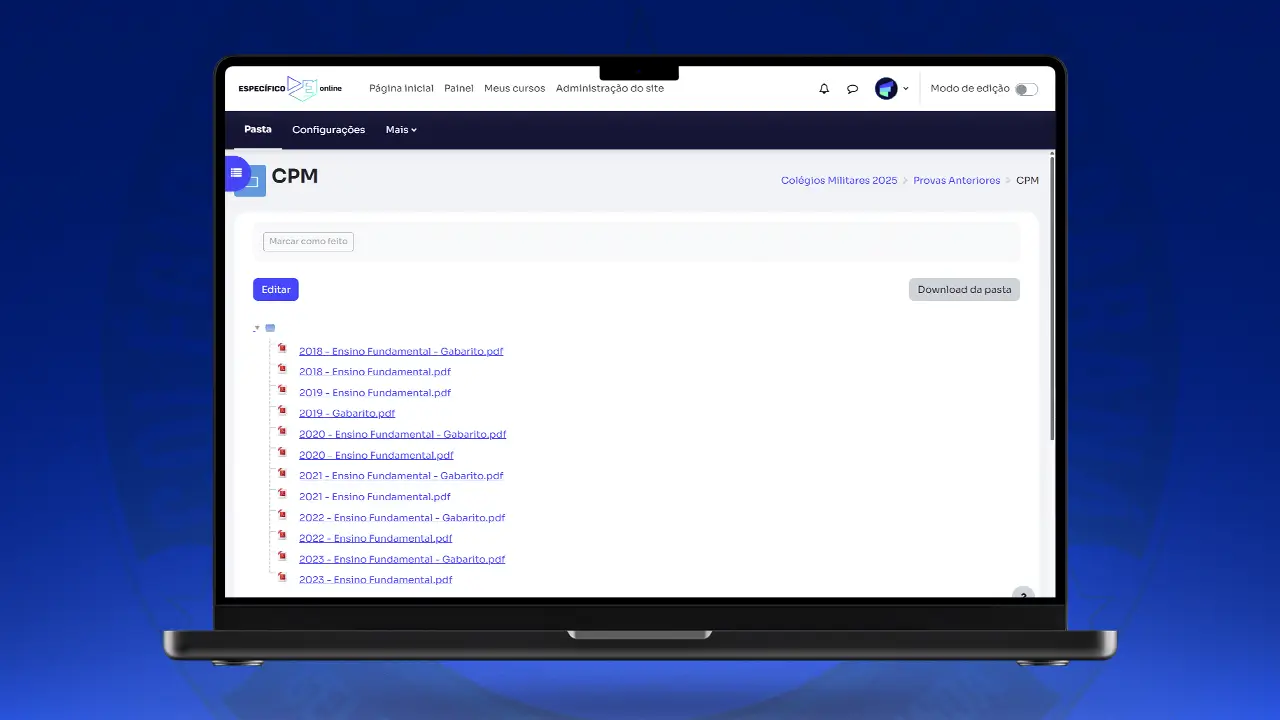Open the course index drawer button
This screenshot has height=720, width=1280.
click(237, 173)
